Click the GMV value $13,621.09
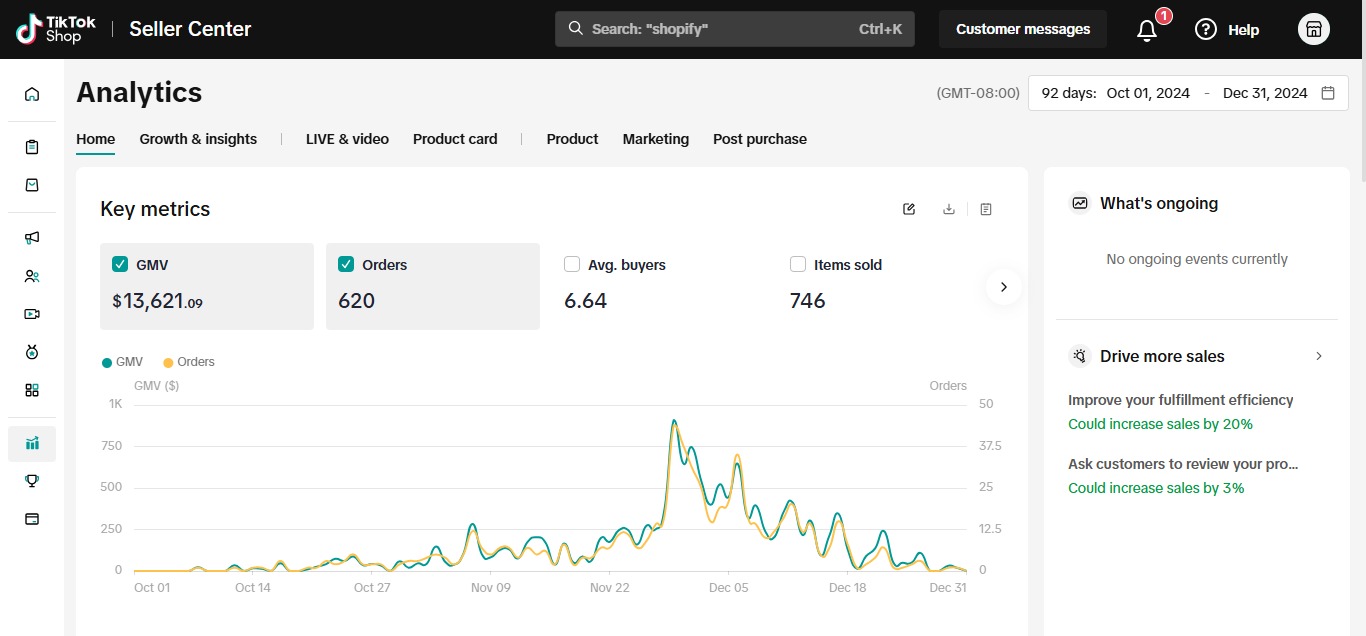Screen dimensions: 1366x636 pyautogui.click(x=158, y=301)
